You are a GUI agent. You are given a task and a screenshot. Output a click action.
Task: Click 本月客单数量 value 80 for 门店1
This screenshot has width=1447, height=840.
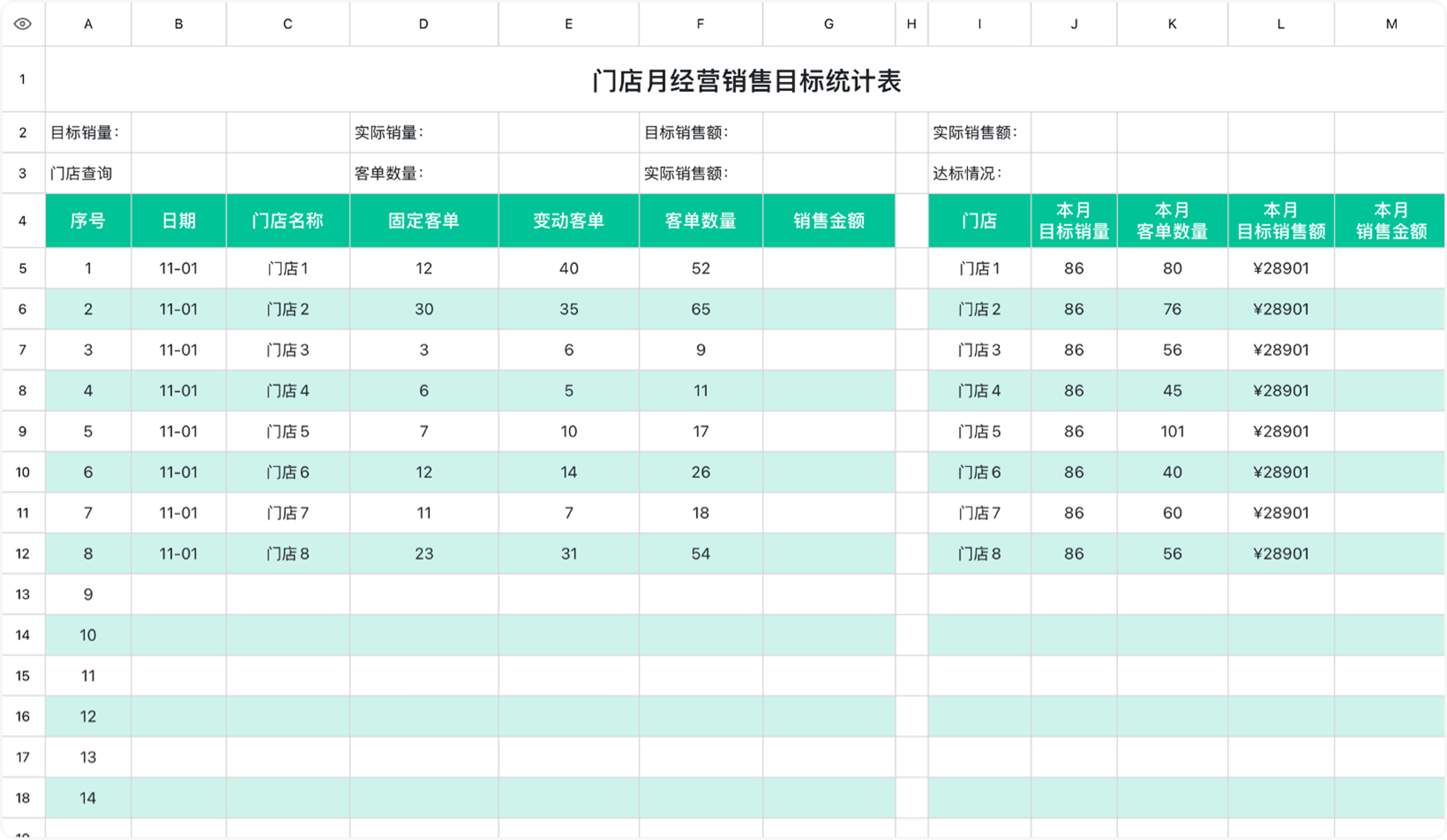(1172, 268)
